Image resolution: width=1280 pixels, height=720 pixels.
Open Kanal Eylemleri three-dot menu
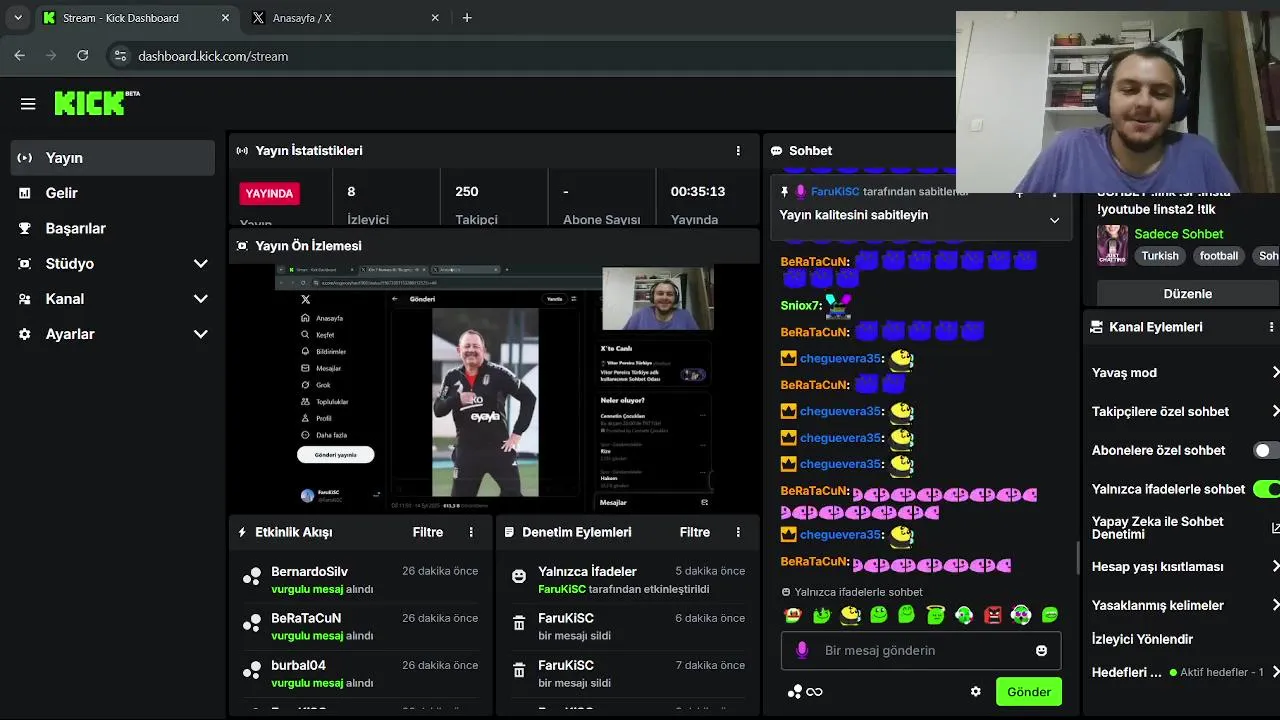coord(1271,327)
